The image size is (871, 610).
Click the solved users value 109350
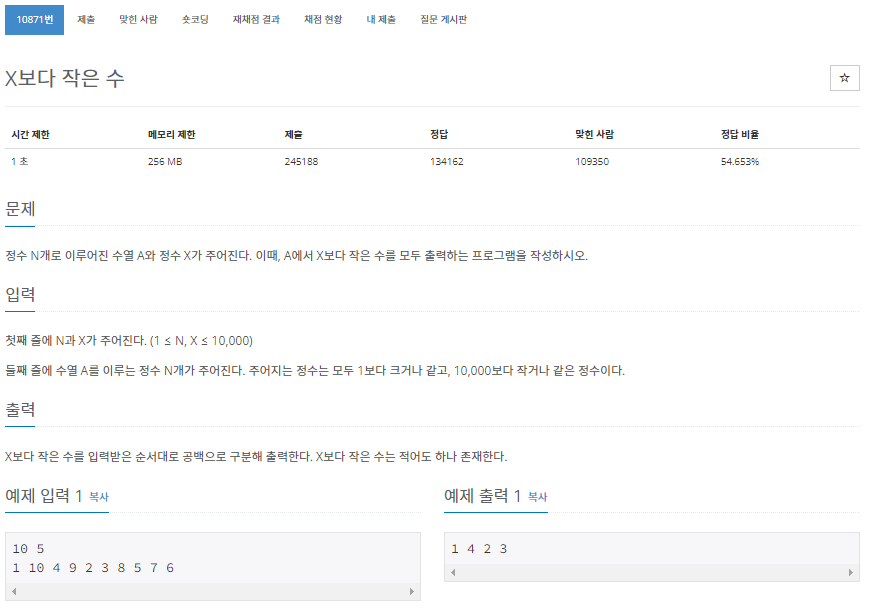(x=592, y=162)
